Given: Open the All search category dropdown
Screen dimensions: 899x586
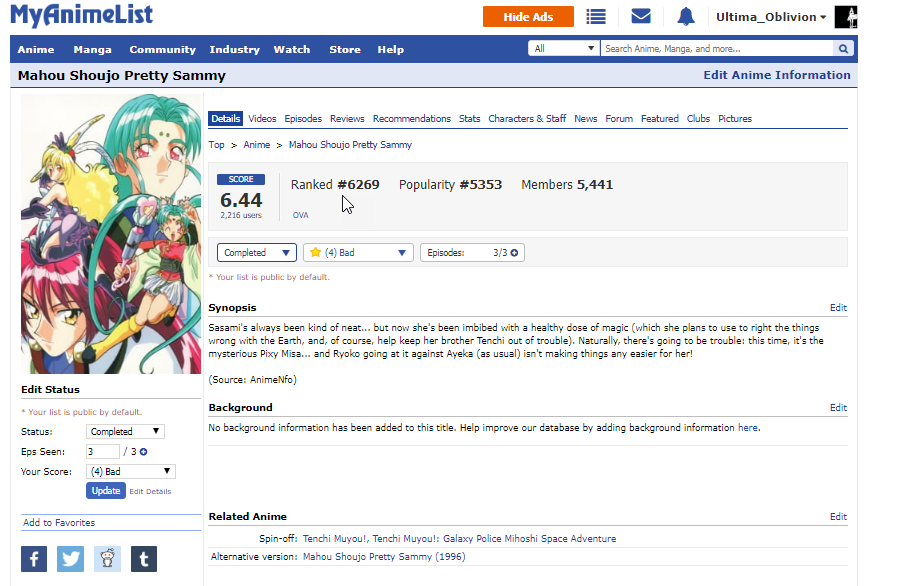Looking at the screenshot, I should [x=564, y=49].
